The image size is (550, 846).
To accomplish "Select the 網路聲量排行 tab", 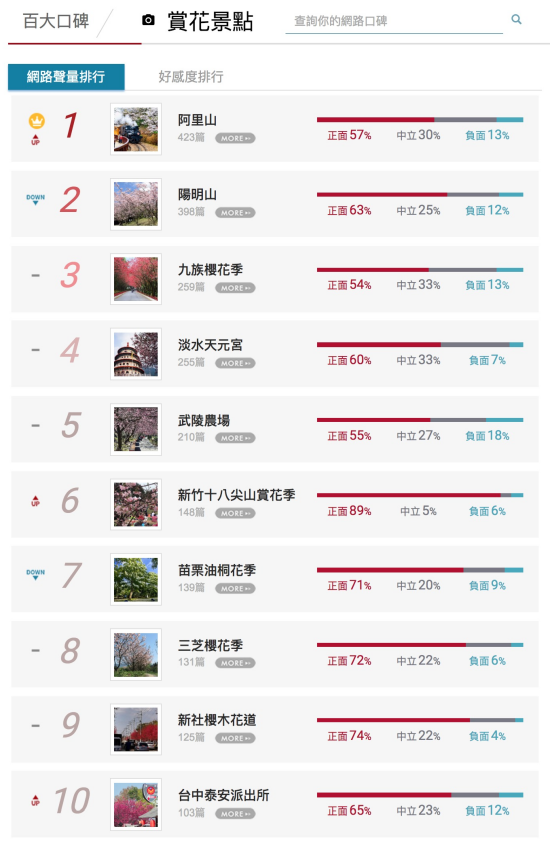I will (x=66, y=77).
